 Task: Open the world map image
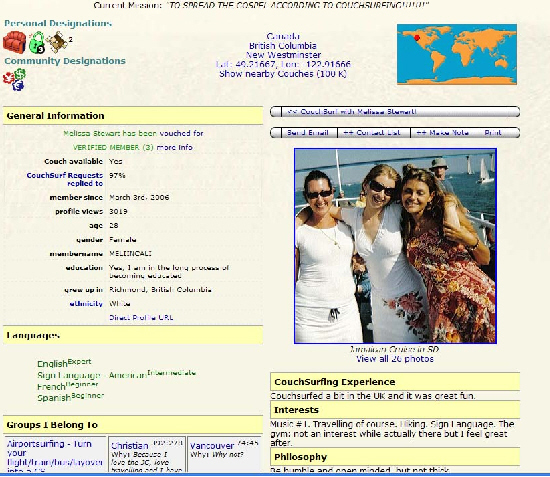point(457,54)
